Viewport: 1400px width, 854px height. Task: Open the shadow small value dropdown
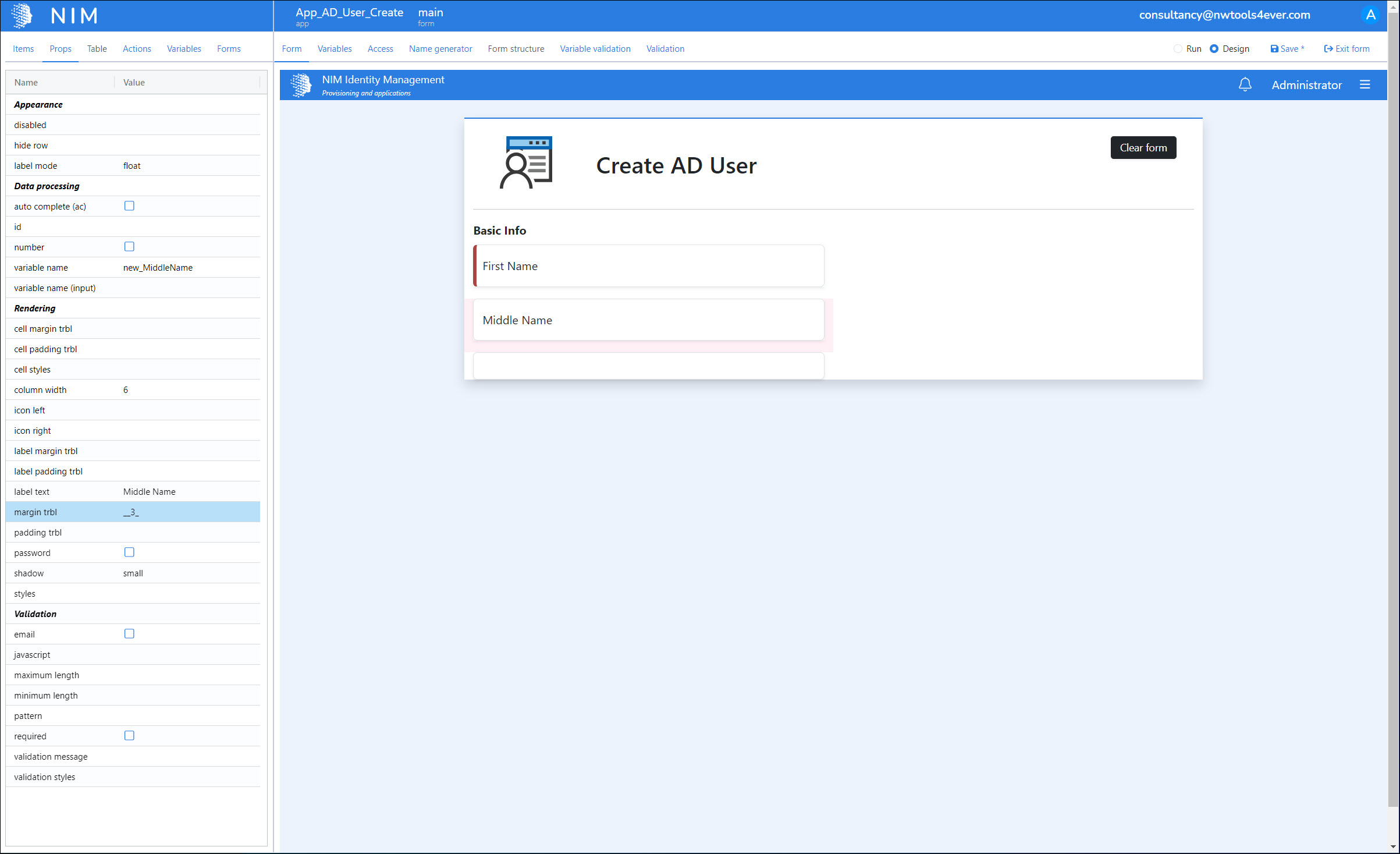(x=133, y=573)
